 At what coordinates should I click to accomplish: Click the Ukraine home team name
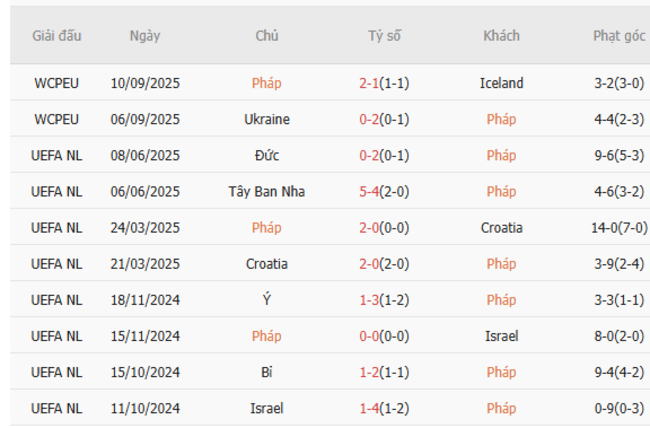(x=267, y=119)
